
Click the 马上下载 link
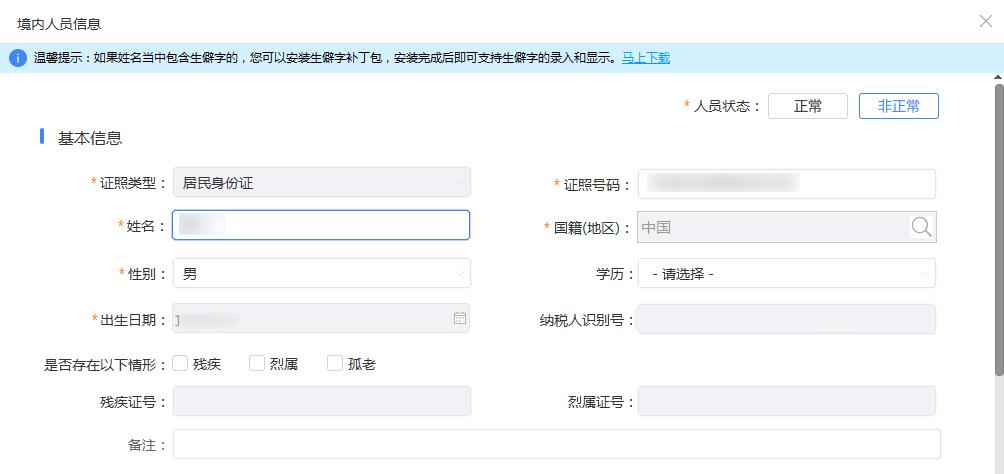646,58
